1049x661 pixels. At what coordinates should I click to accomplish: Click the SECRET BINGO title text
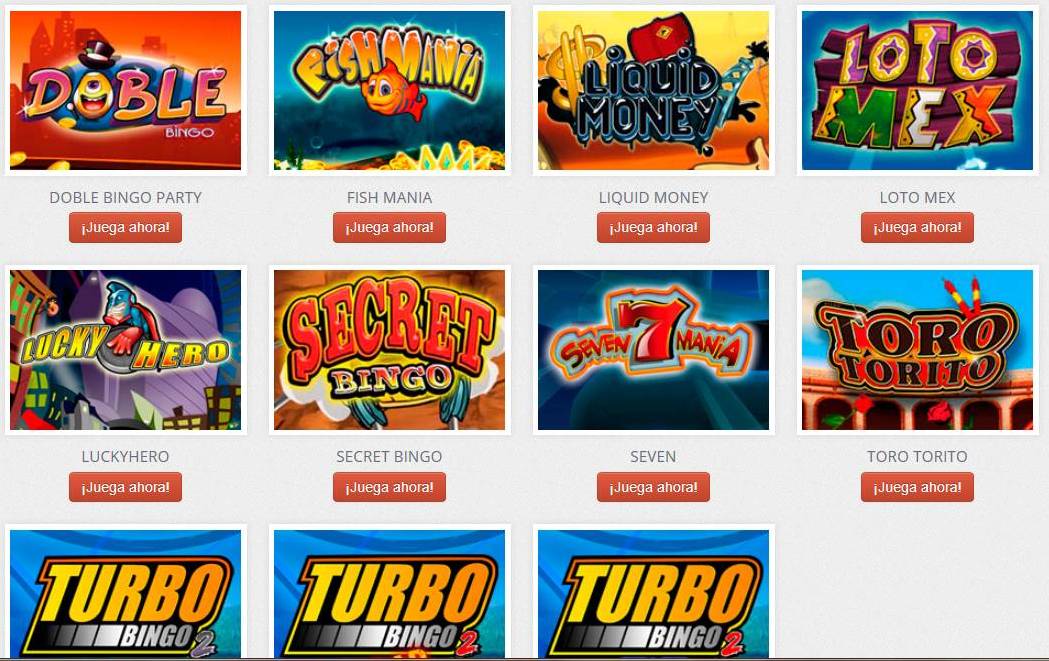pyautogui.click(x=389, y=456)
